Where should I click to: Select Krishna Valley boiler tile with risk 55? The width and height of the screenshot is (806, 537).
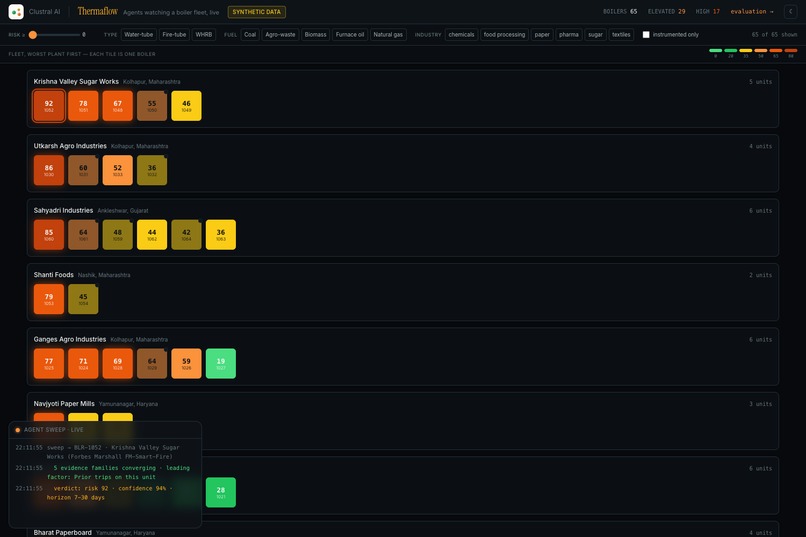pyautogui.click(x=152, y=106)
